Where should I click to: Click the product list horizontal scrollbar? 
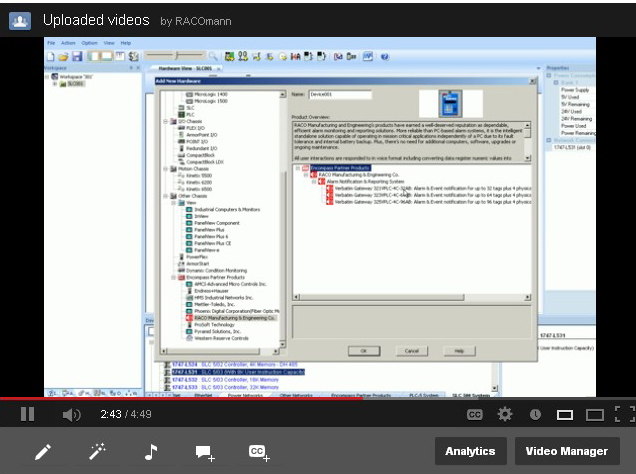tap(412, 297)
